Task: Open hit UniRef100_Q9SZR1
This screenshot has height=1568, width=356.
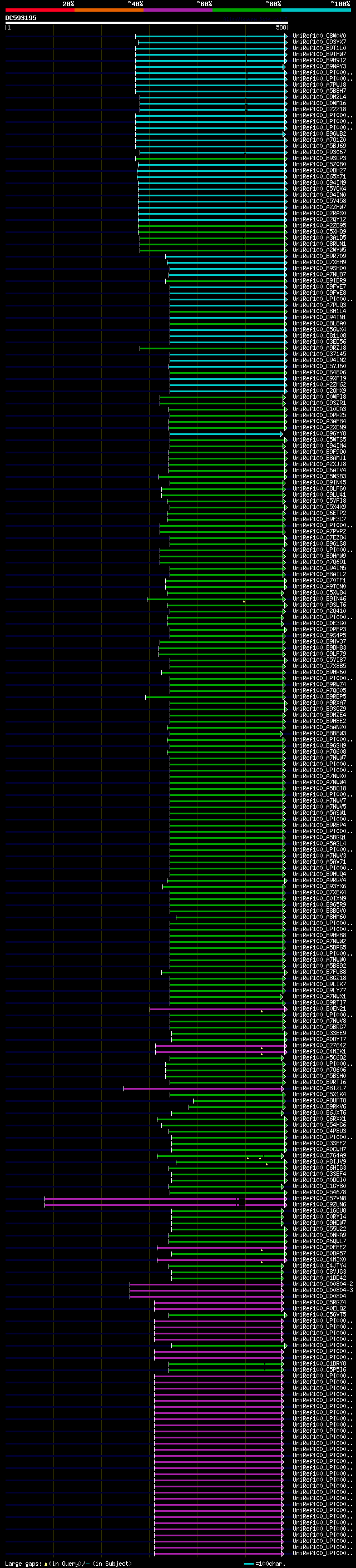Action: (319, 403)
